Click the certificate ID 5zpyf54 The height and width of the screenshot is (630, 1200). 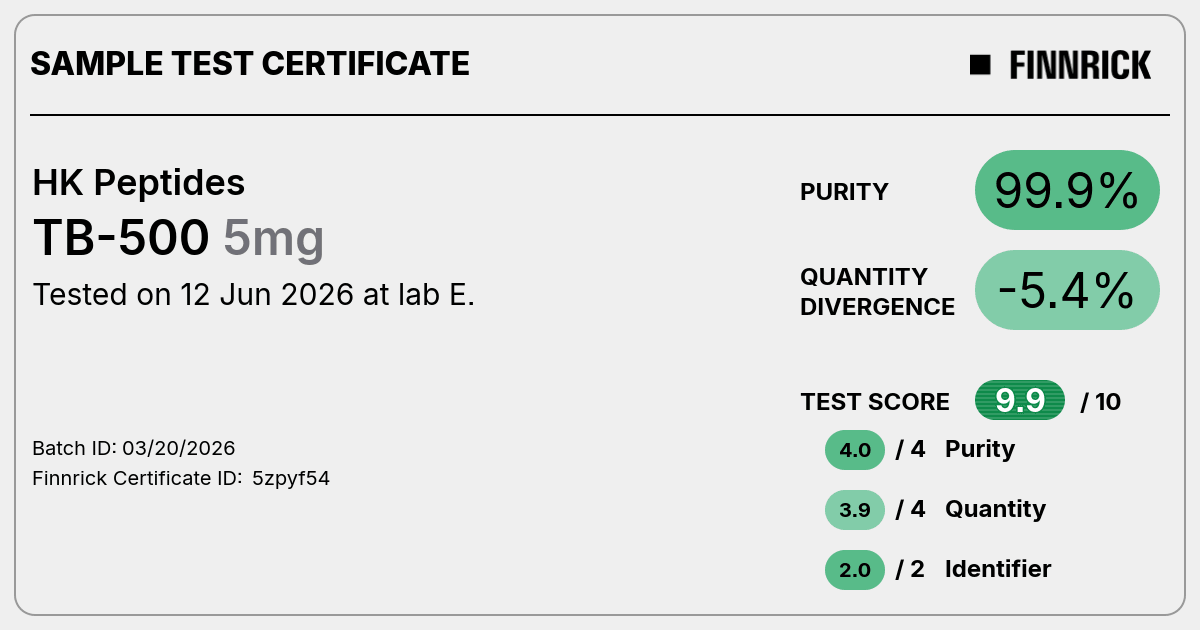pyautogui.click(x=291, y=478)
